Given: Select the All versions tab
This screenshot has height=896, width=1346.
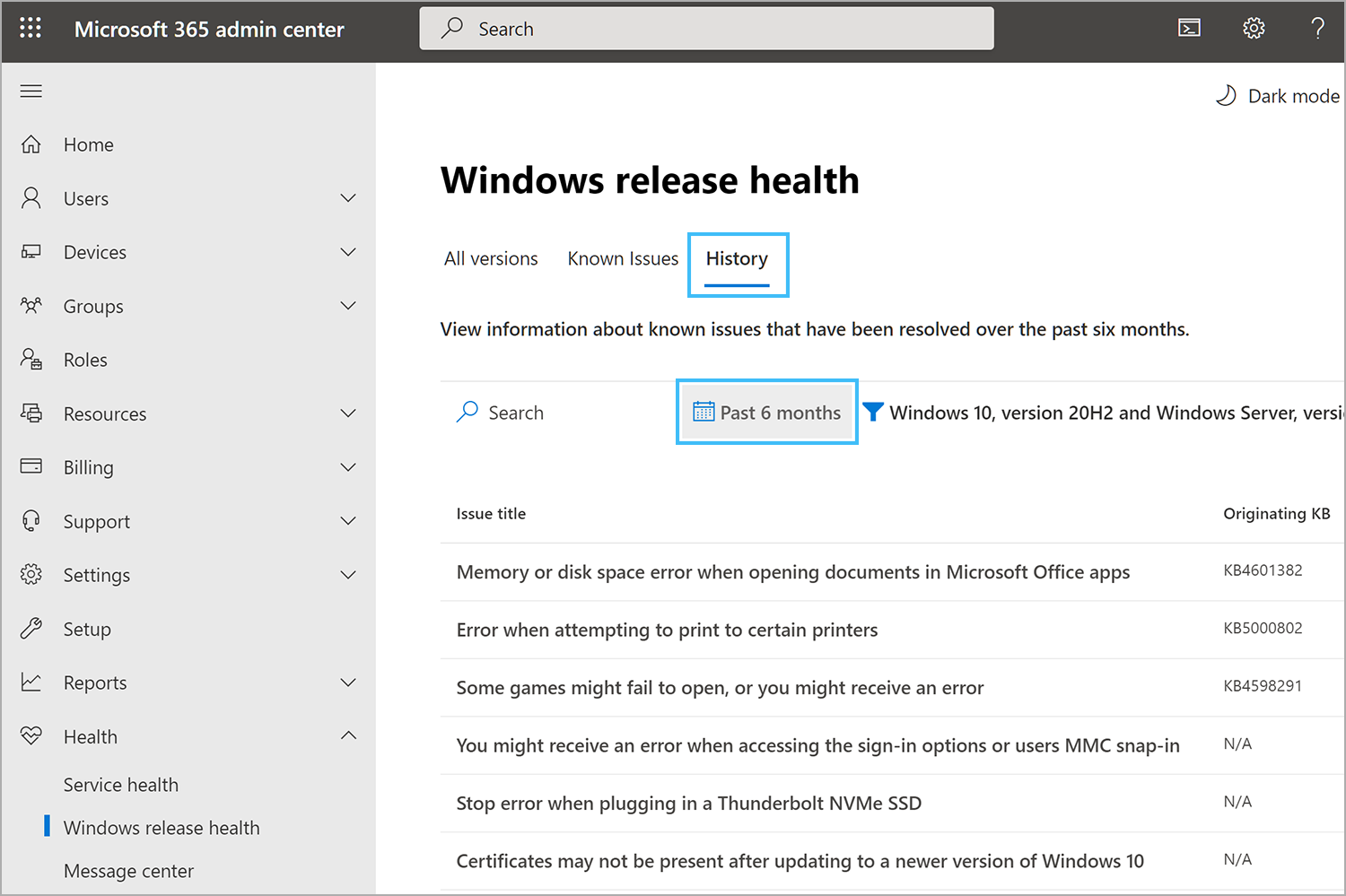Looking at the screenshot, I should 490,258.
